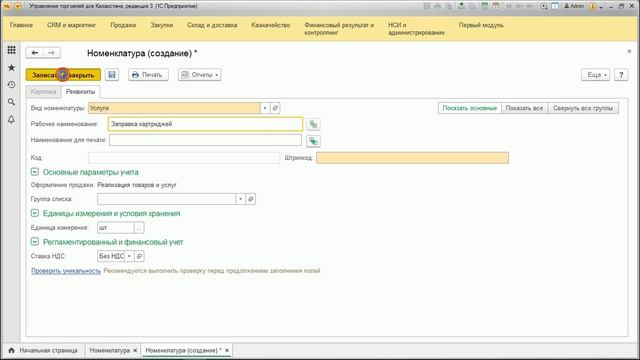Click the copy icon next to Рабочее наименование
This screenshot has height=360, width=640.
(313, 124)
